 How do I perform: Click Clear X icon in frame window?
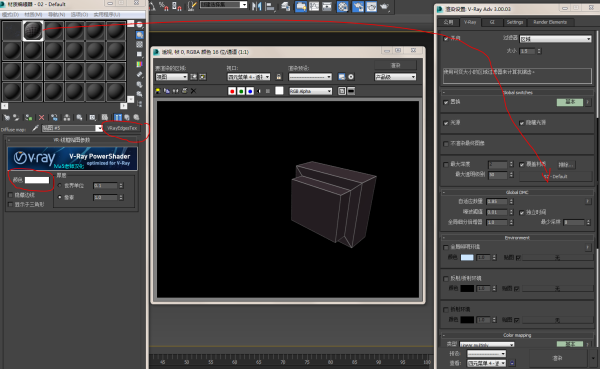(193, 91)
